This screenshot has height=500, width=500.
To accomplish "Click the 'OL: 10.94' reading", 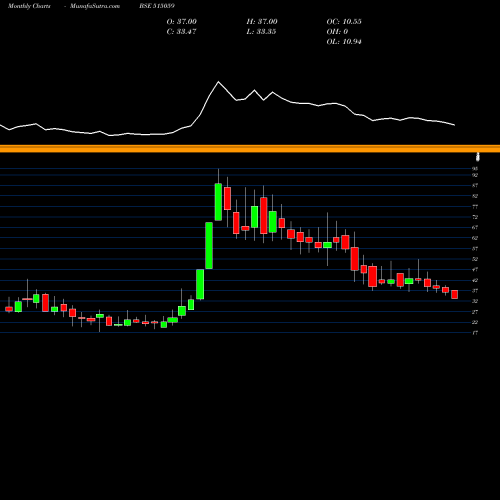I will coord(344,42).
